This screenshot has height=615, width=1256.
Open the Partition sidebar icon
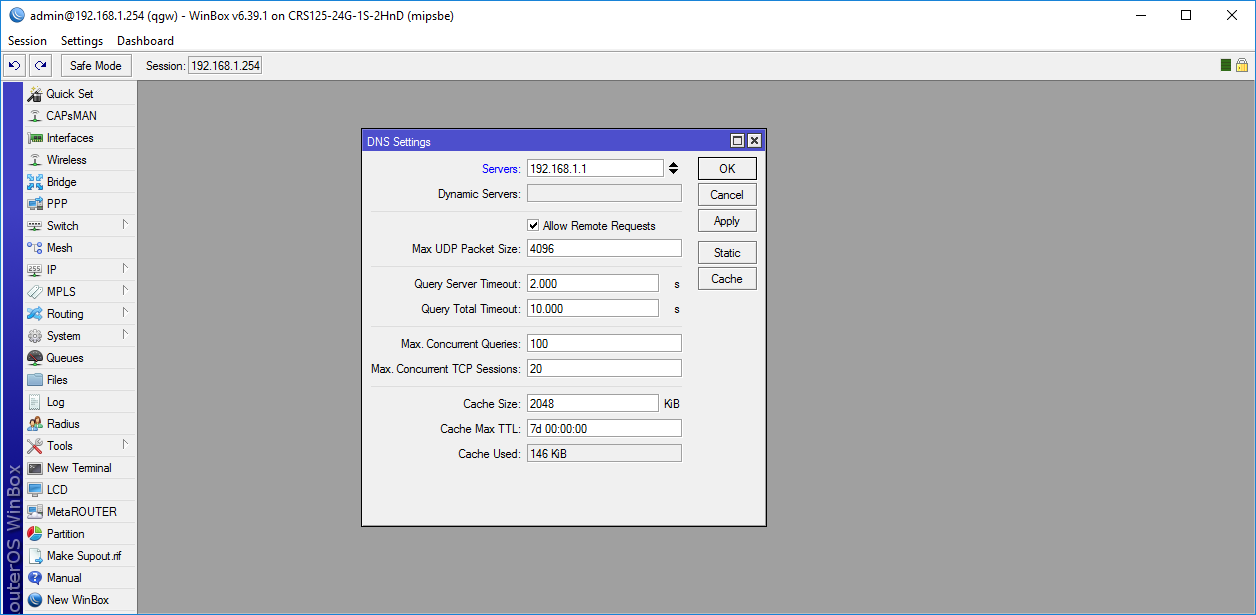35,534
